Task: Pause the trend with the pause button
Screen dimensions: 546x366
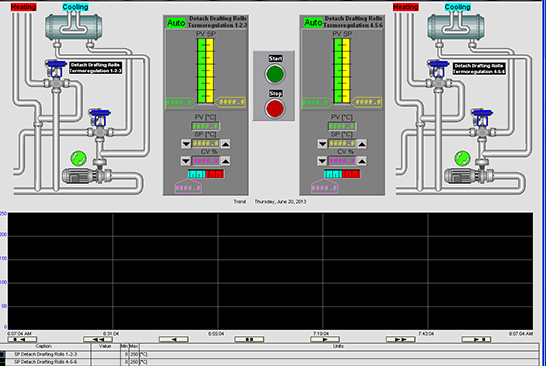Action: pos(249,339)
